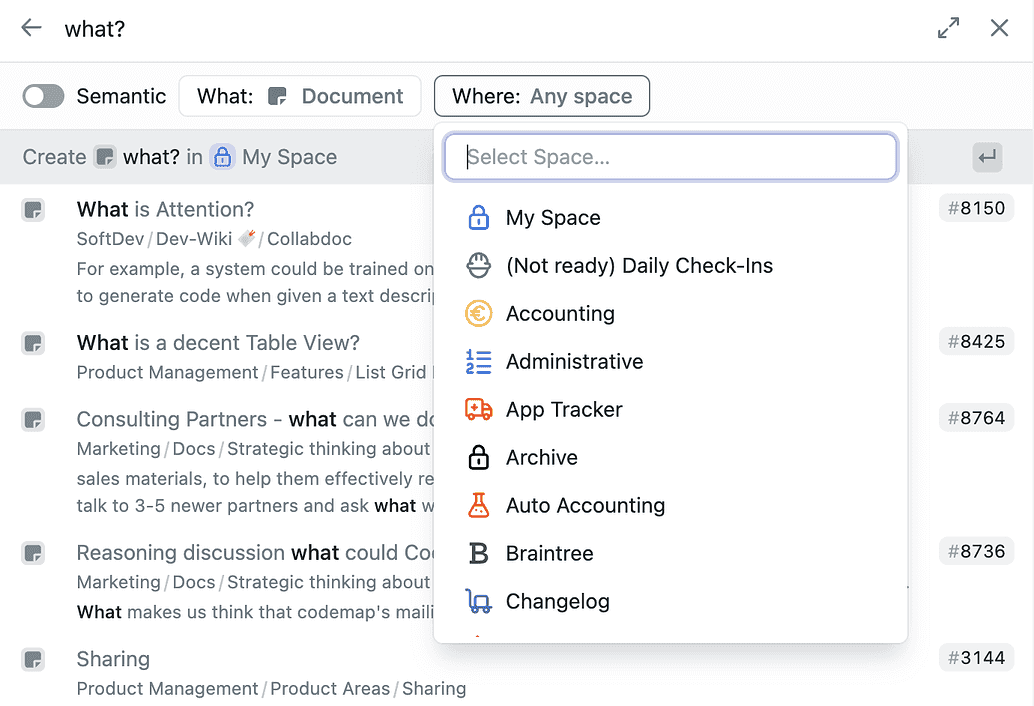Image resolution: width=1034 pixels, height=706 pixels.
Task: Click the Accounting euro coin icon
Action: 479,314
